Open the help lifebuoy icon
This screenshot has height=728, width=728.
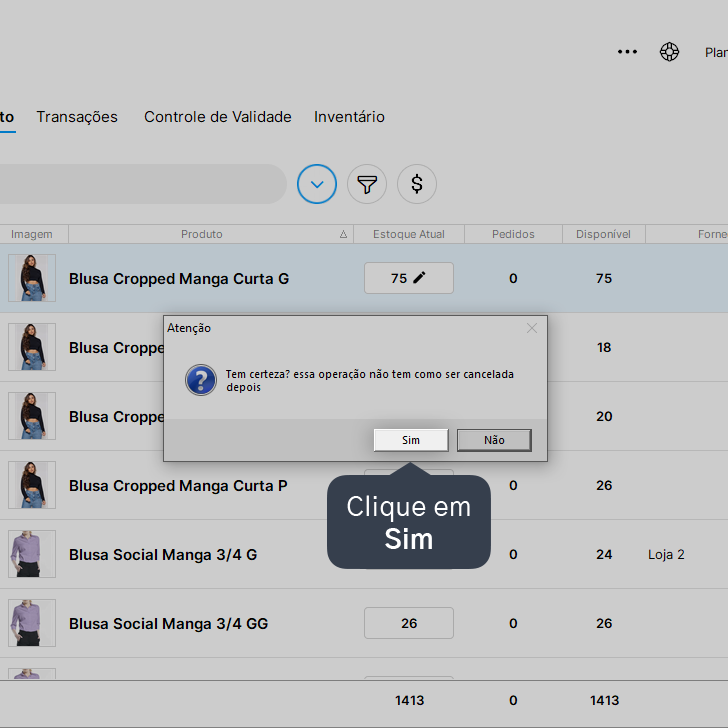(669, 52)
